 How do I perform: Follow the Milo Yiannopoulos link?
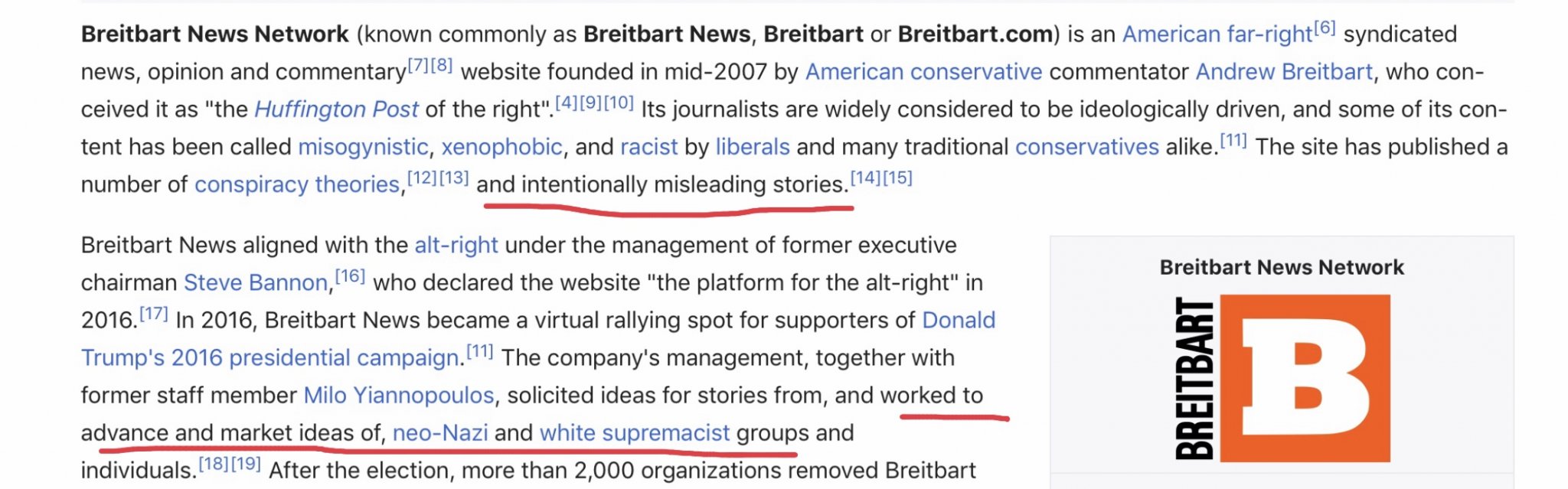click(398, 395)
